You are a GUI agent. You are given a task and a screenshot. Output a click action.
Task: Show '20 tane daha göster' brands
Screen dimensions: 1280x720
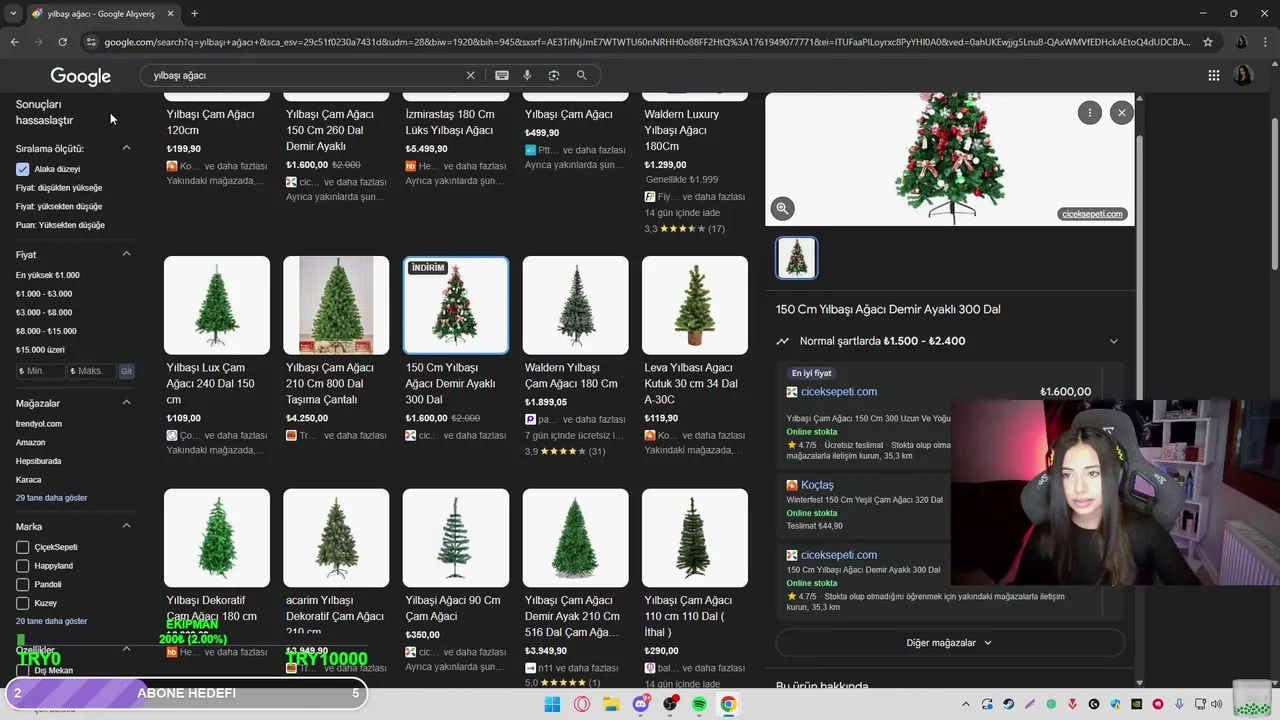pyautogui.click(x=52, y=621)
